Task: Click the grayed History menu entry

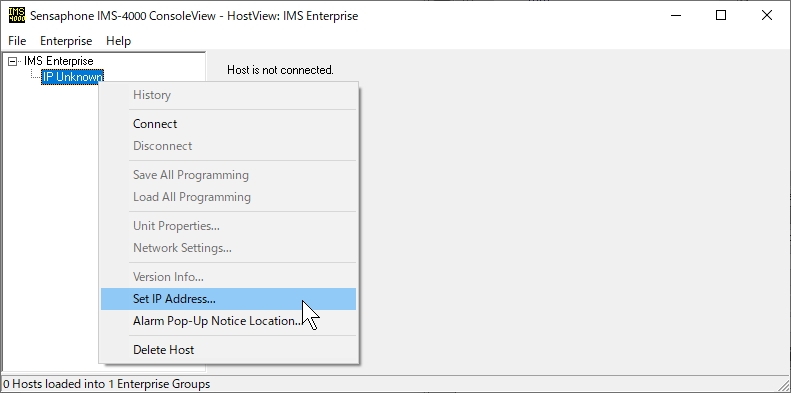Action: click(229, 95)
